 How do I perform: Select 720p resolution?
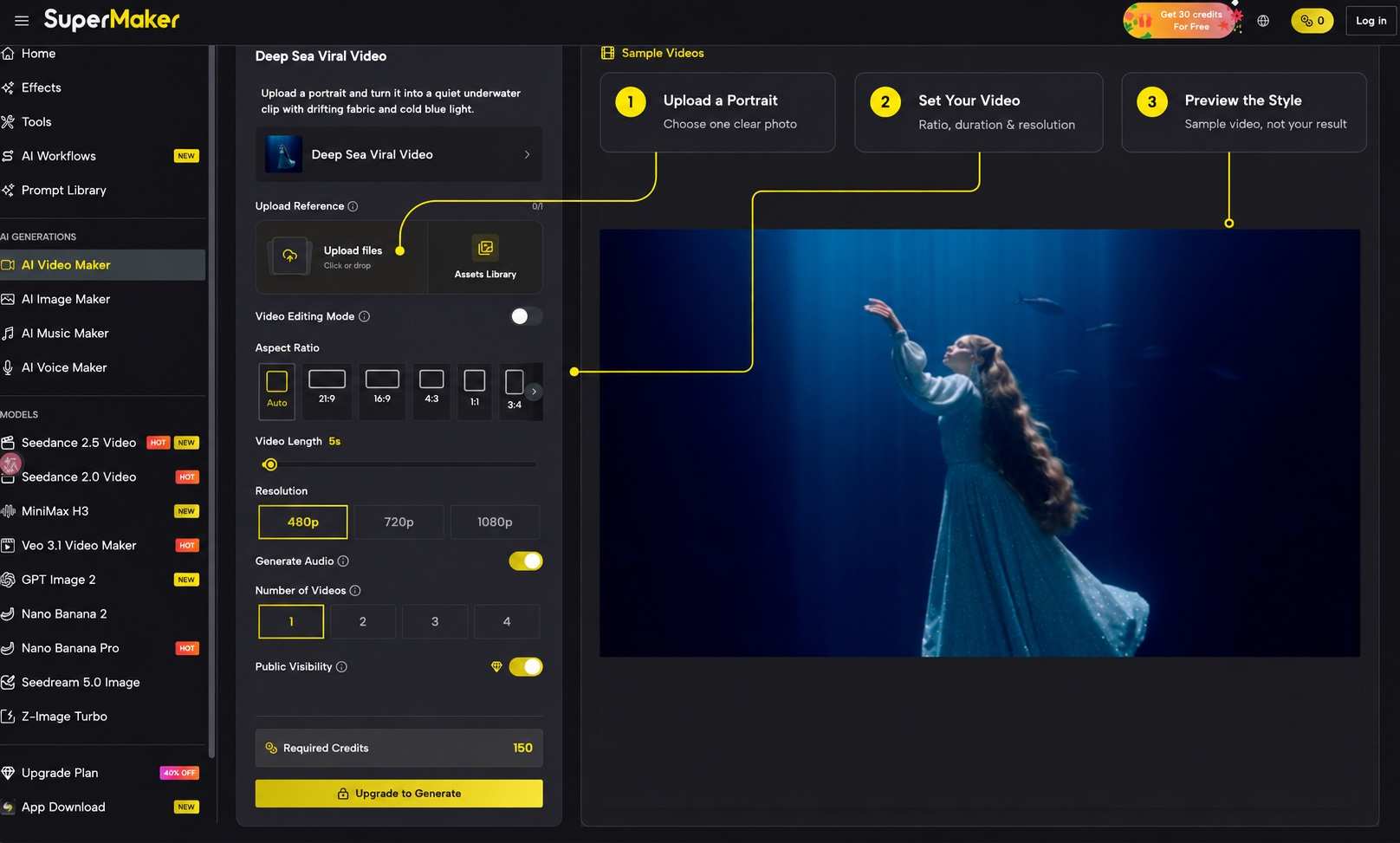point(399,522)
